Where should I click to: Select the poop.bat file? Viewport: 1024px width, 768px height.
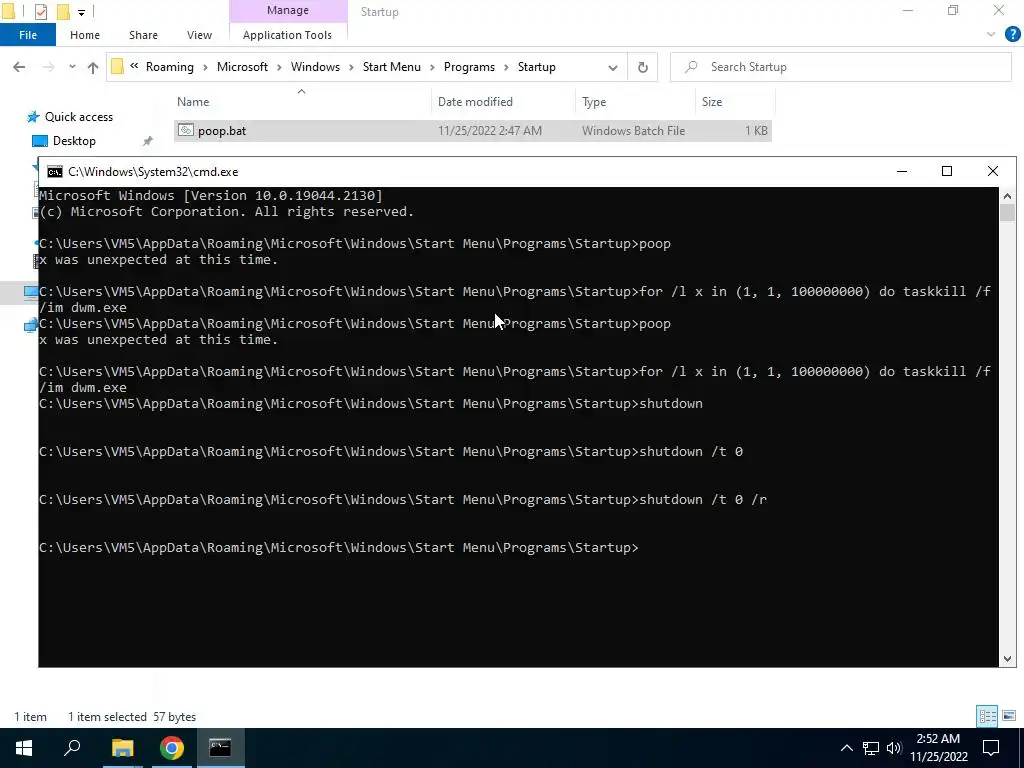(x=472, y=131)
